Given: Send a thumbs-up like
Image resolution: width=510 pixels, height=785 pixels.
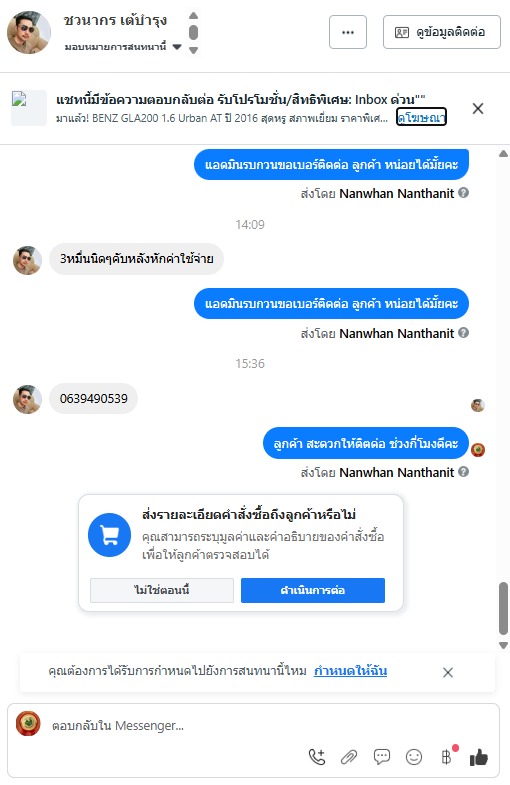Looking at the screenshot, I should tap(478, 757).
